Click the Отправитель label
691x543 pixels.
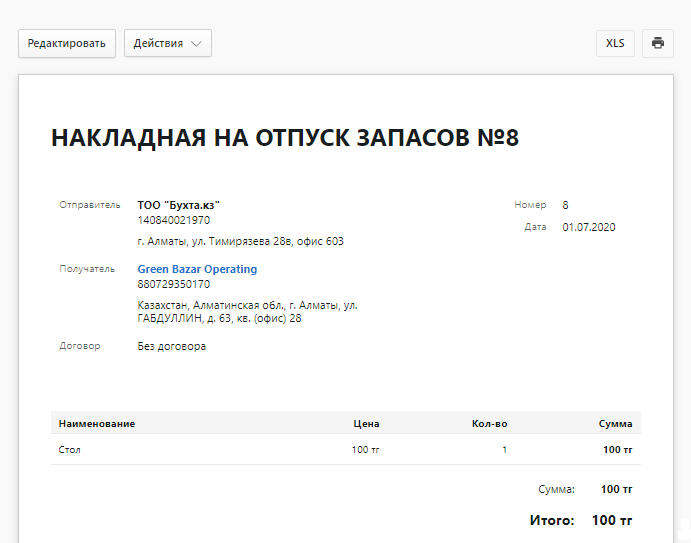89,205
